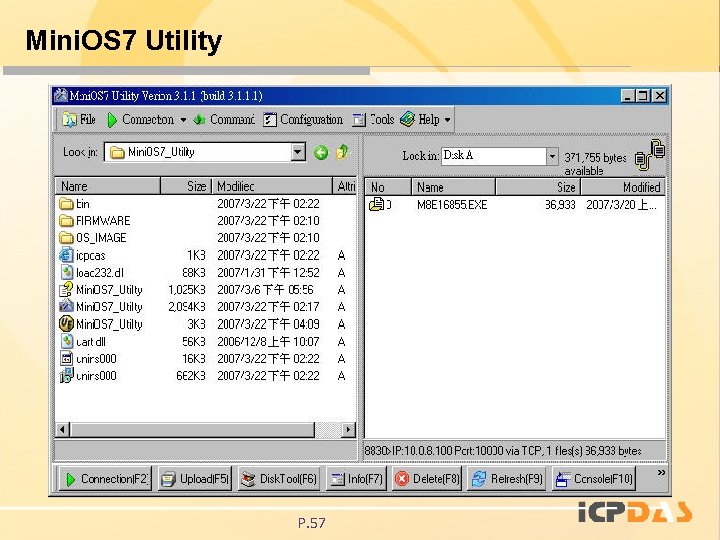The height and width of the screenshot is (540, 720).
Task: Sort Disk A list by Size column
Action: (x=538, y=187)
